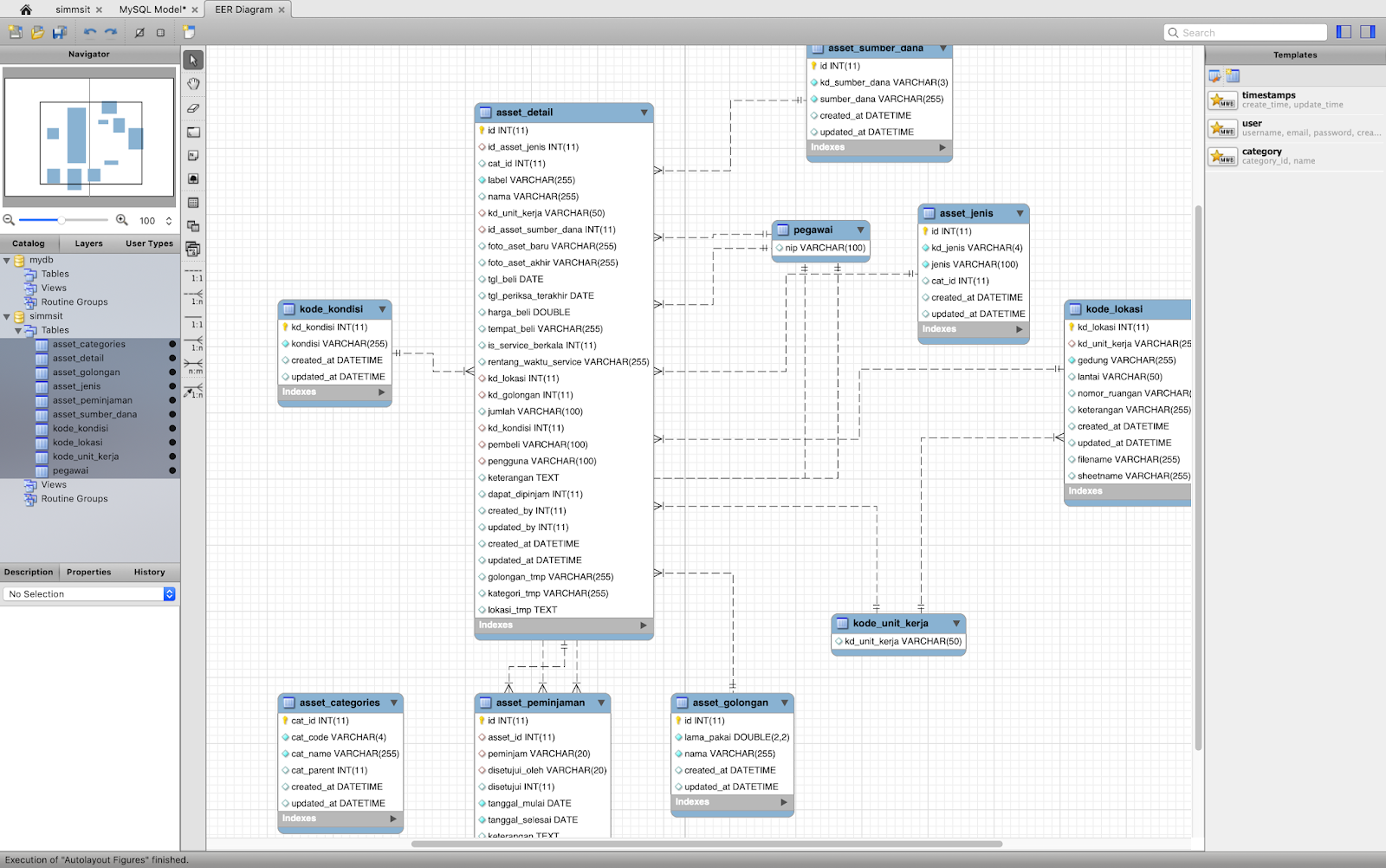Click second icon under Templates header
1386x868 pixels.
pos(1233,76)
